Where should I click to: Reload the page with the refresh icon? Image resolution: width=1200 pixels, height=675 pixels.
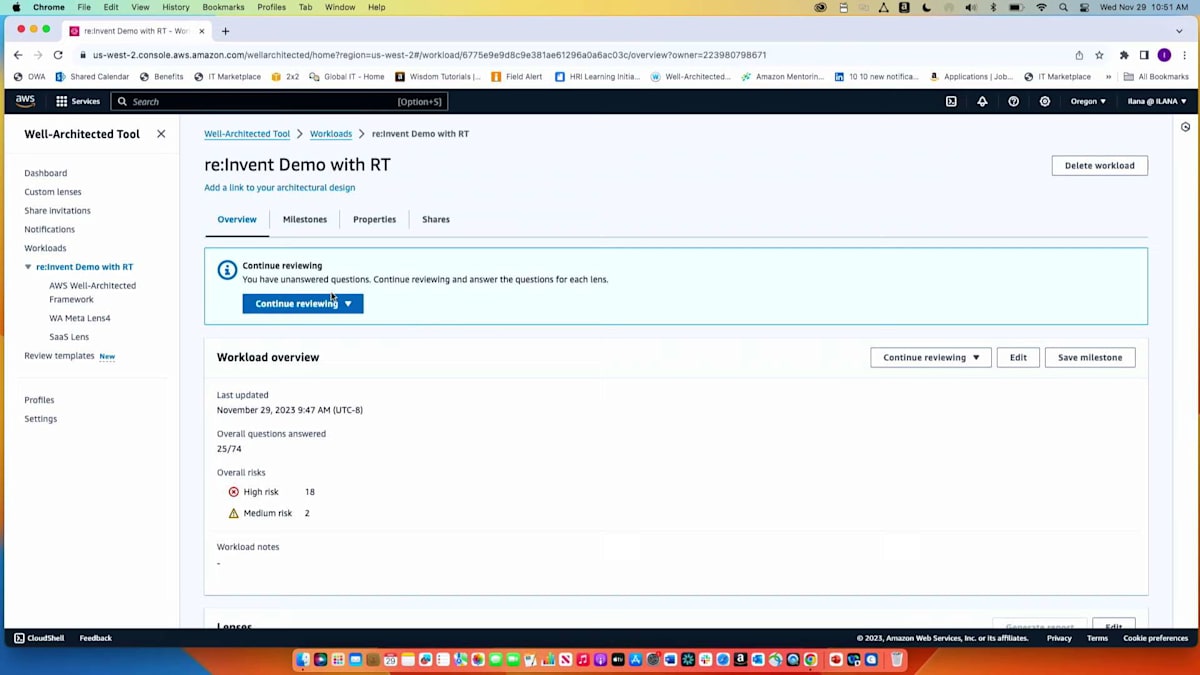[x=58, y=55]
